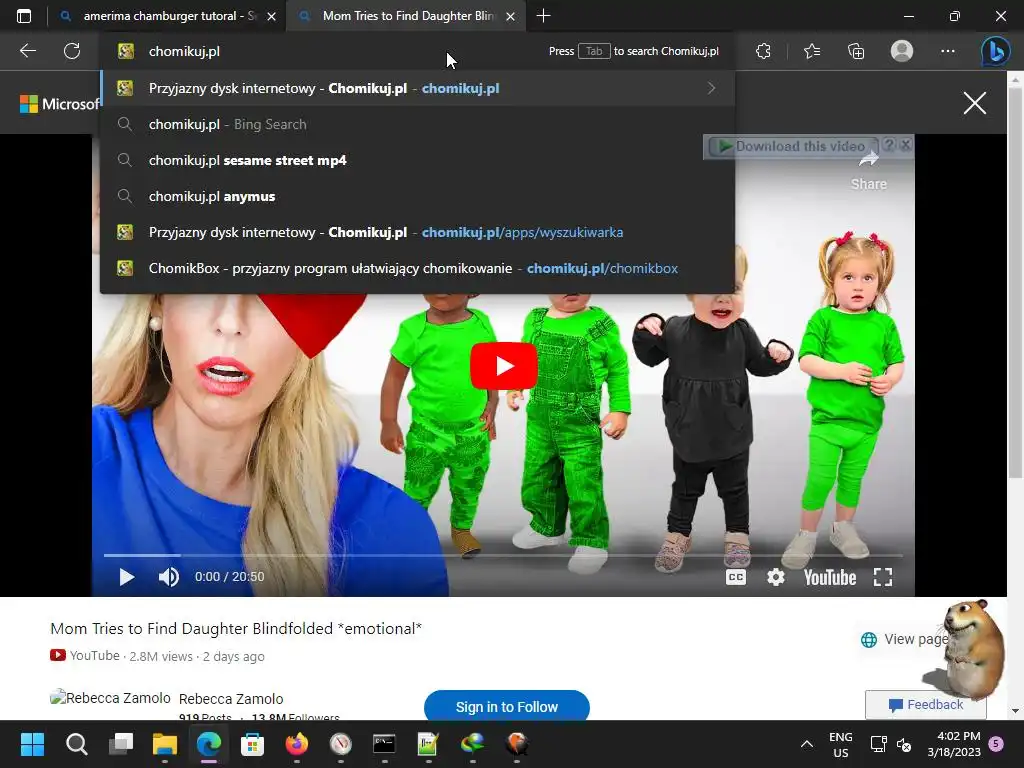Image resolution: width=1024 pixels, height=768 pixels.
Task: Open the Collections icon
Action: 856,51
